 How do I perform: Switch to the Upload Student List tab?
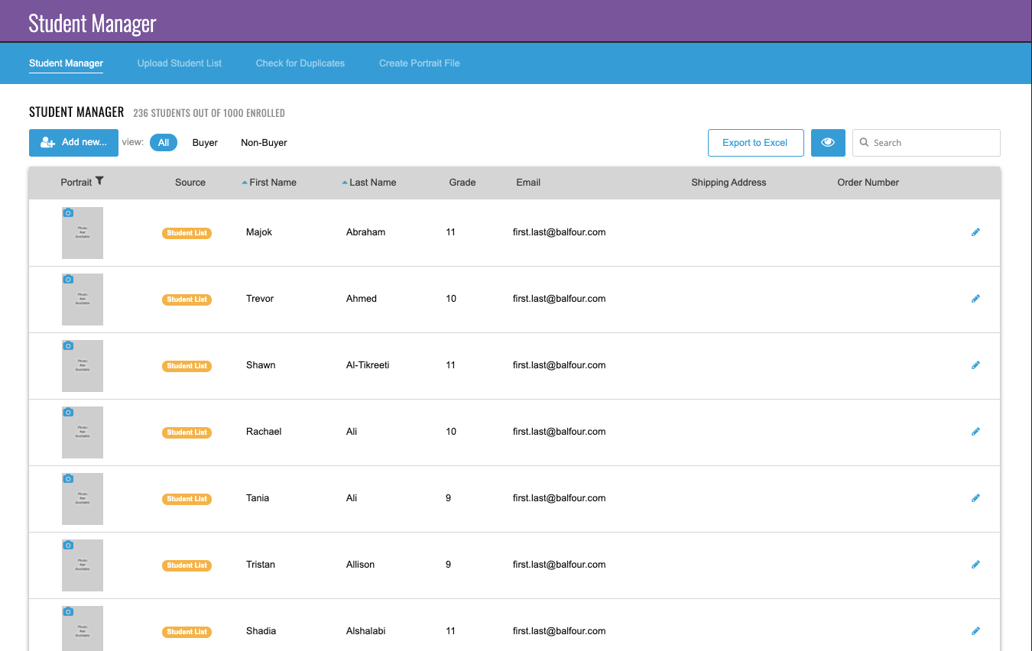tap(179, 62)
